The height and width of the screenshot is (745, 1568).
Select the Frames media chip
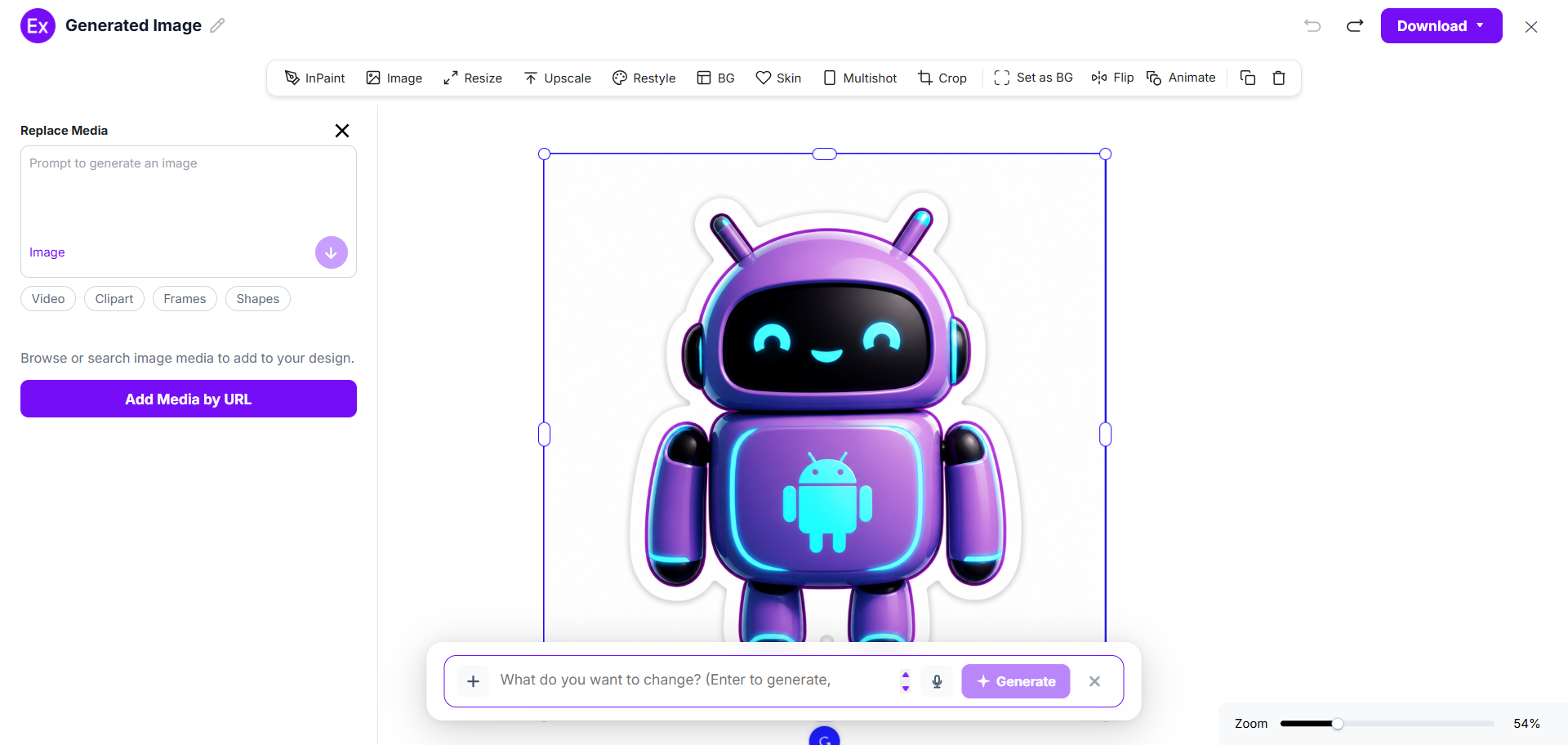185,299
